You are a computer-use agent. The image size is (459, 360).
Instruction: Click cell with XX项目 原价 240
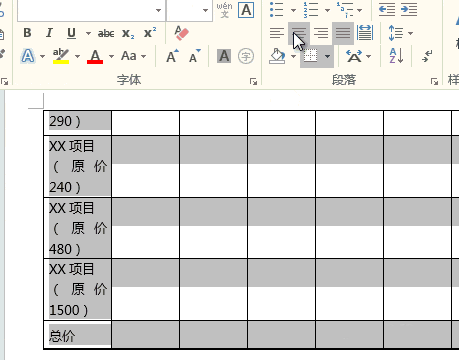pos(78,166)
